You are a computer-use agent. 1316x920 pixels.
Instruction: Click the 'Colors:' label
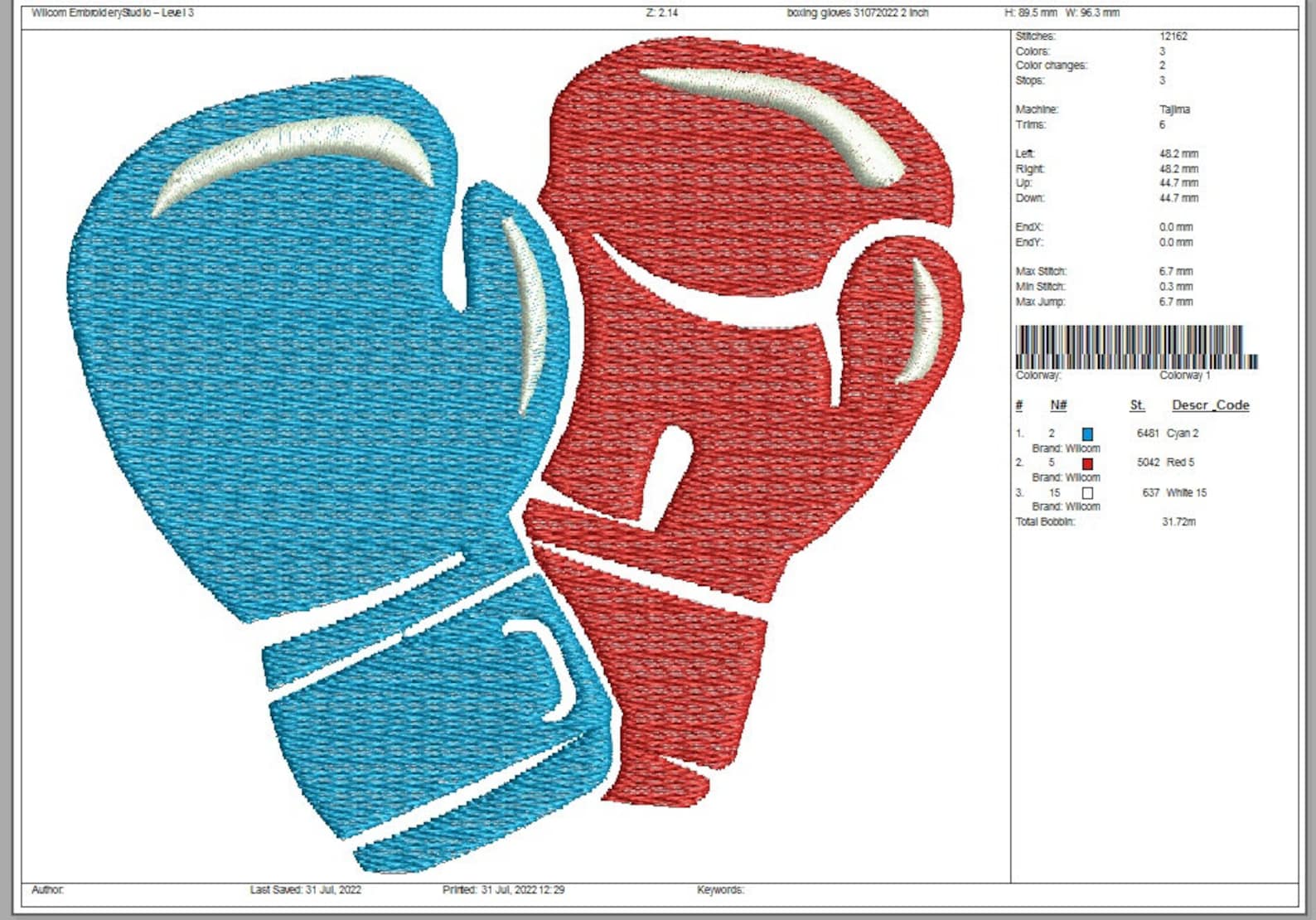1033,51
